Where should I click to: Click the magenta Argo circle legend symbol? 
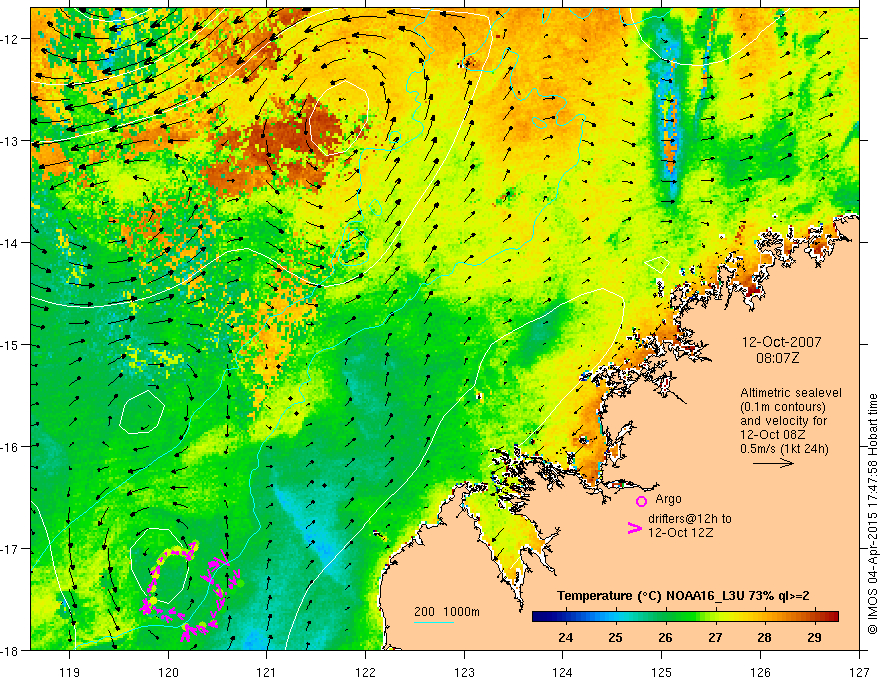(641, 502)
